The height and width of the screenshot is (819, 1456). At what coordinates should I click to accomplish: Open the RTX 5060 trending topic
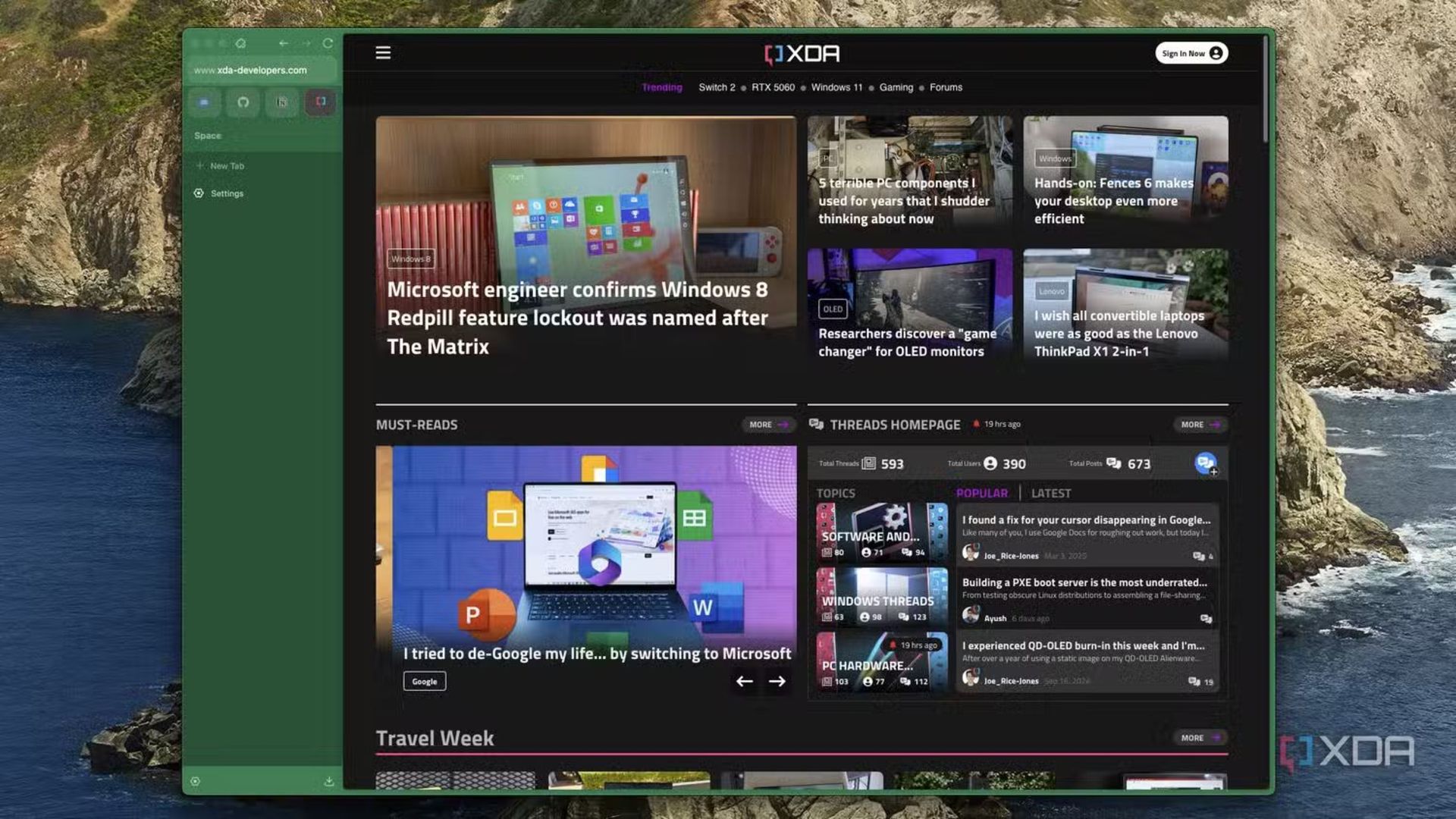[x=773, y=87]
